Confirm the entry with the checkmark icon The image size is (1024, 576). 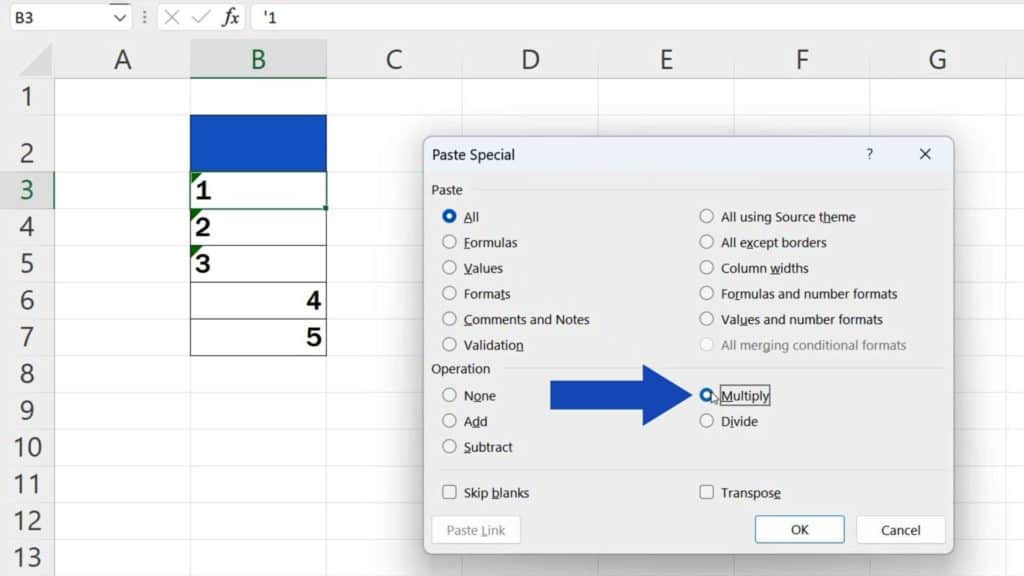[x=201, y=18]
